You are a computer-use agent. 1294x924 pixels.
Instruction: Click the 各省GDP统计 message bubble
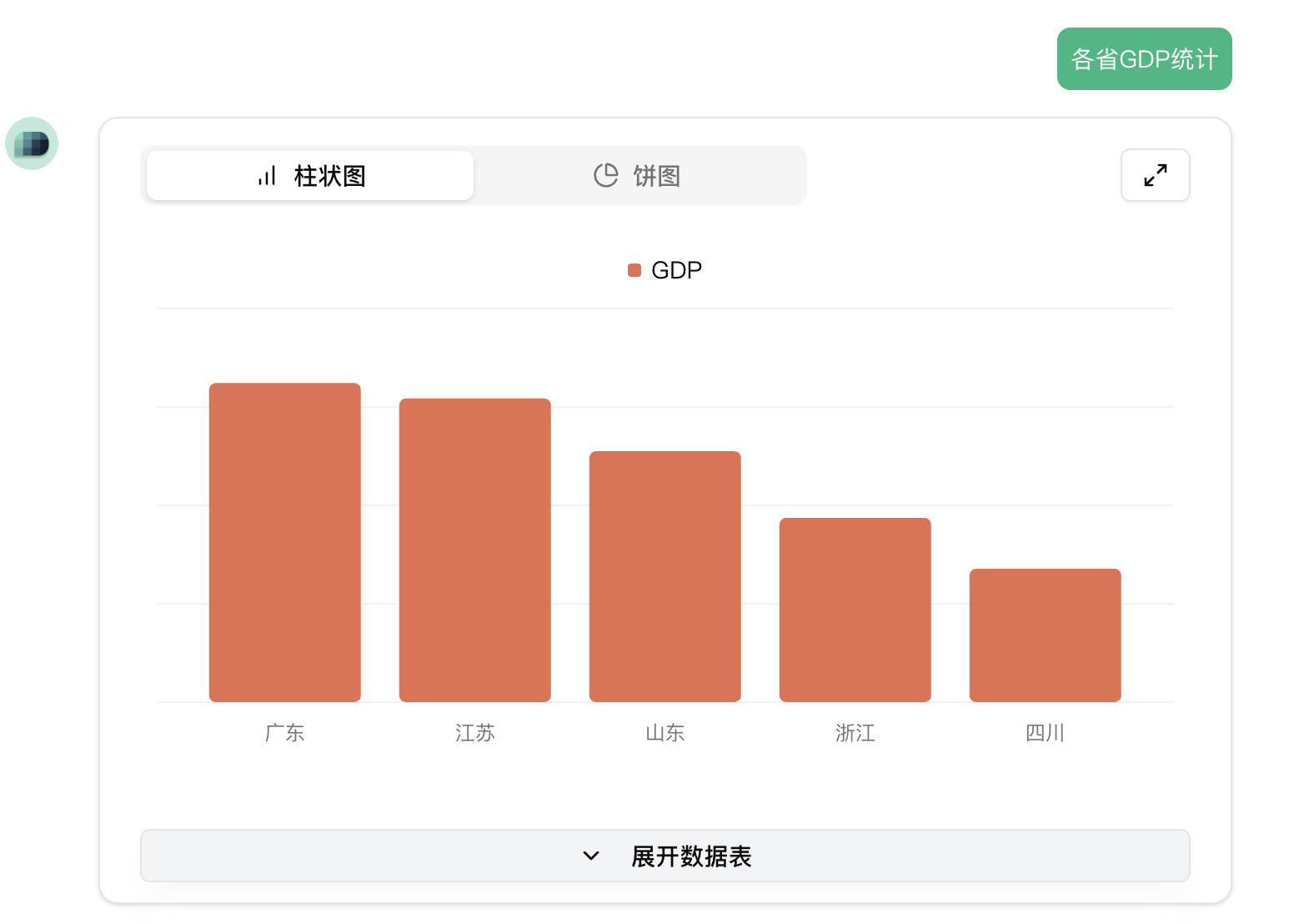1144,59
